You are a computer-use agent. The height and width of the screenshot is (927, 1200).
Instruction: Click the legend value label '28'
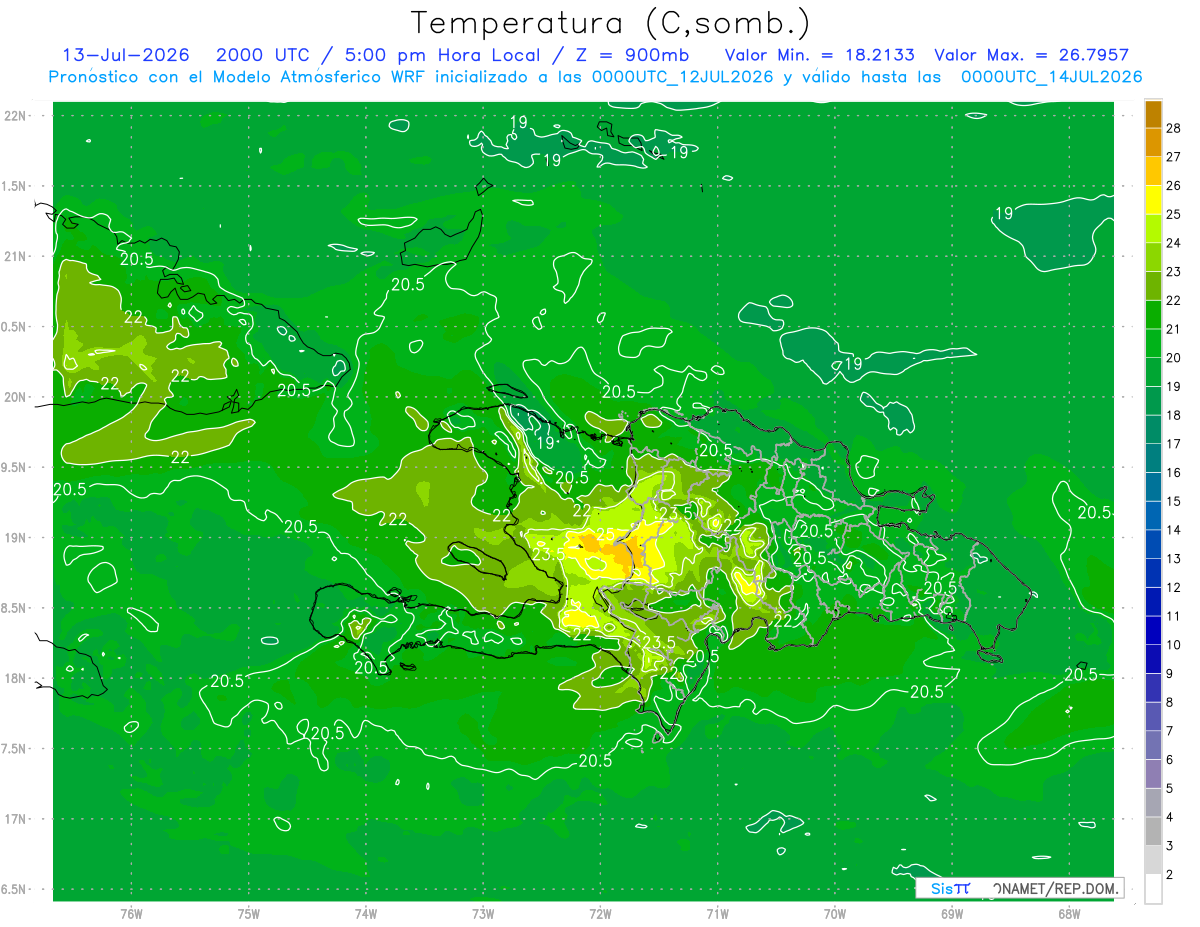(x=1174, y=128)
